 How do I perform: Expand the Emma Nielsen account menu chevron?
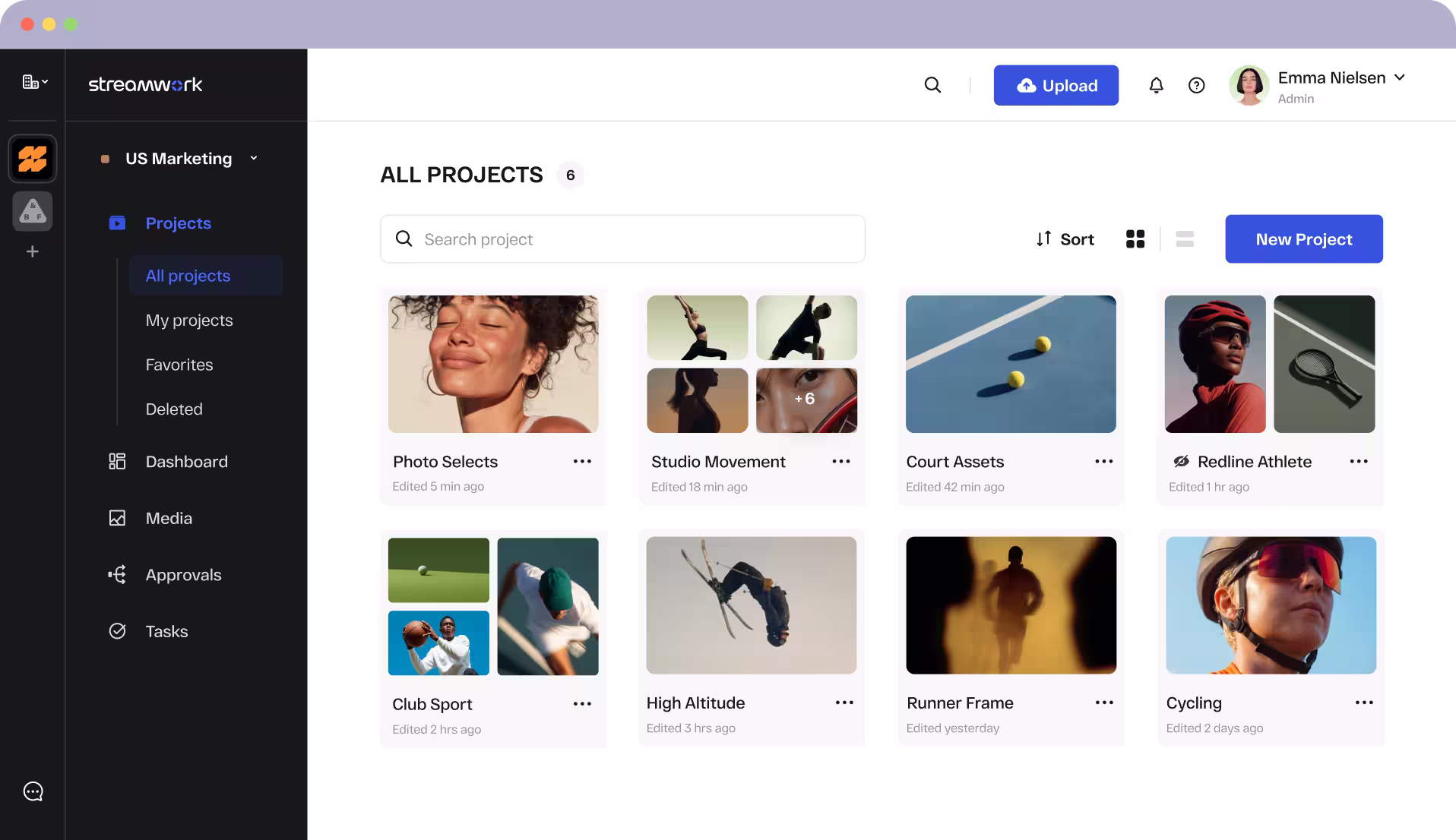tap(1400, 77)
